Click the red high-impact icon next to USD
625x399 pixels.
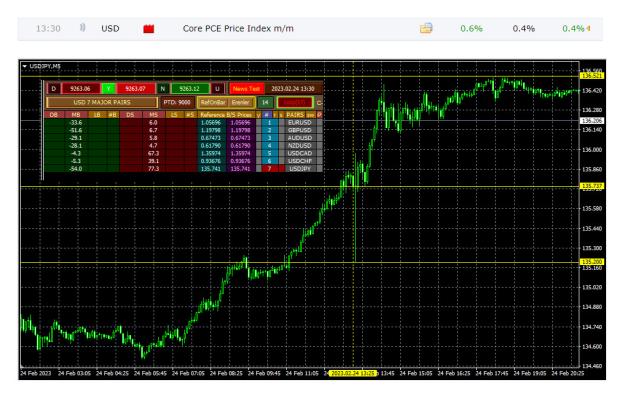click(149, 28)
